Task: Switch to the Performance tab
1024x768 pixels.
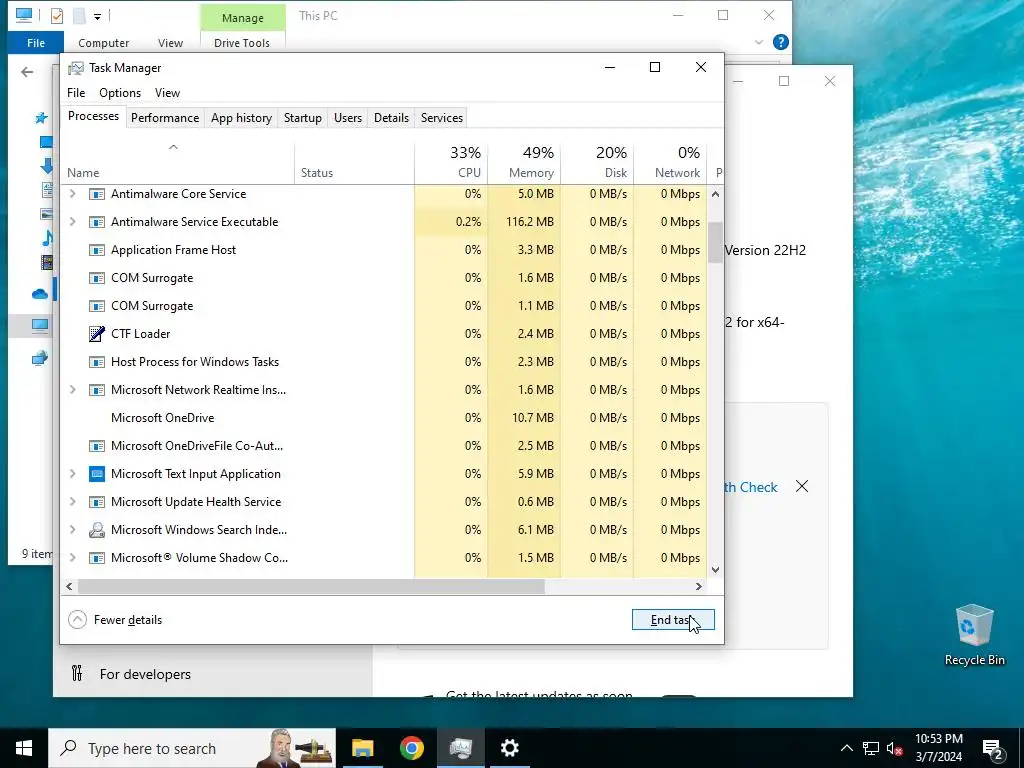Action: 165,118
